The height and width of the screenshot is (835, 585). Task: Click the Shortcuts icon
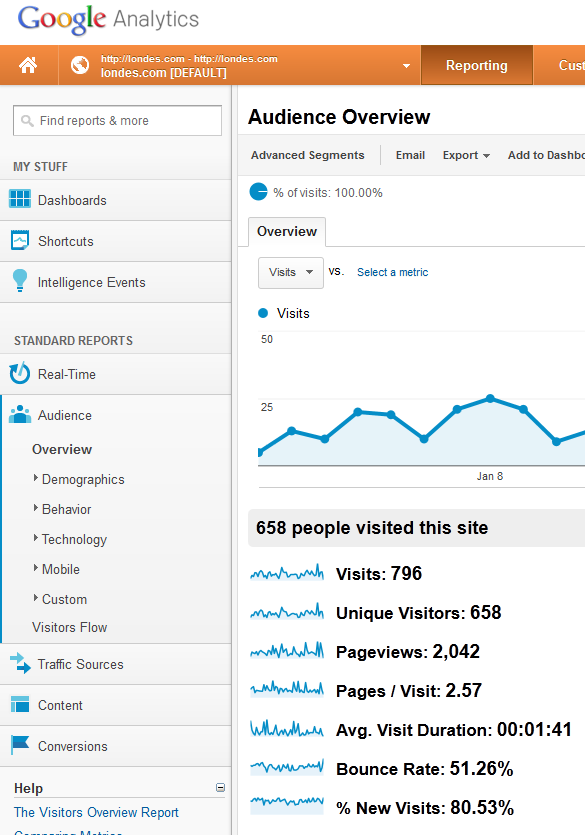coord(20,240)
